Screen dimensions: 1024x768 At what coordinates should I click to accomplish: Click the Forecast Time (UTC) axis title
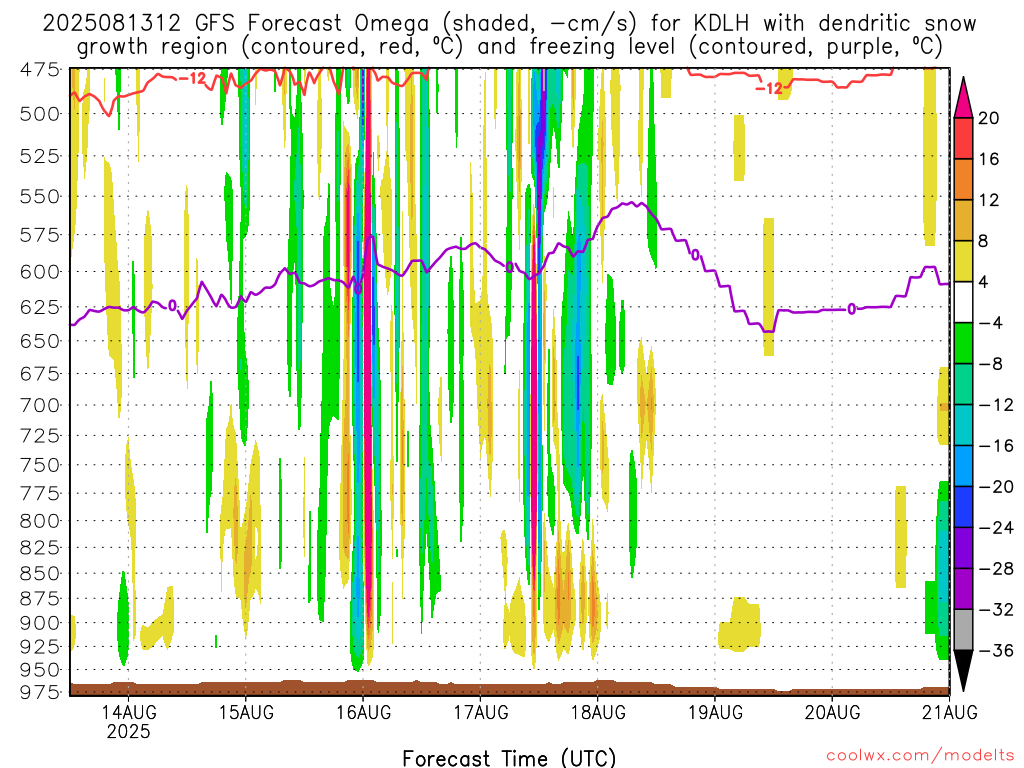click(509, 758)
